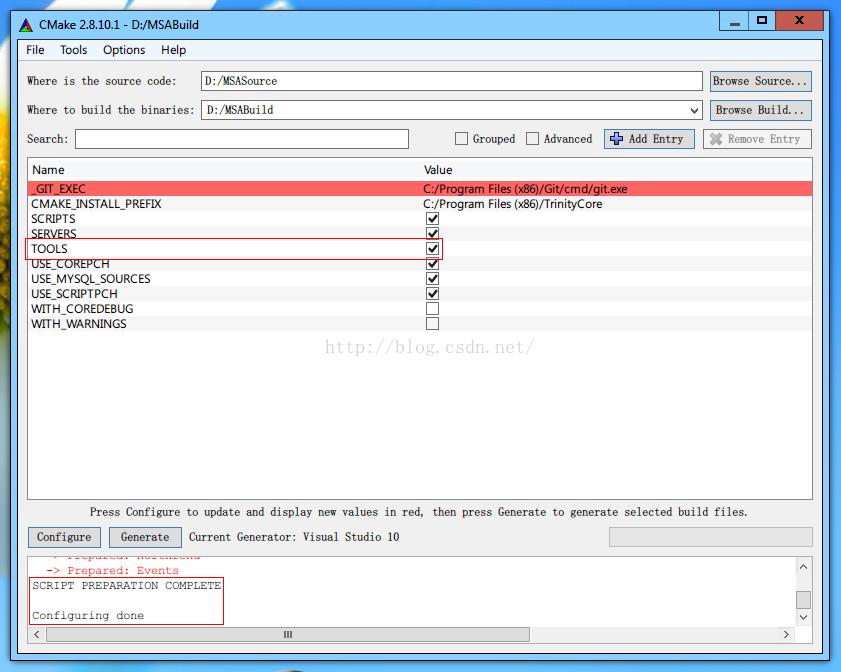Click the CMake triangle logo in title bar
Screen dimensions: 841x672
[x=26, y=25]
